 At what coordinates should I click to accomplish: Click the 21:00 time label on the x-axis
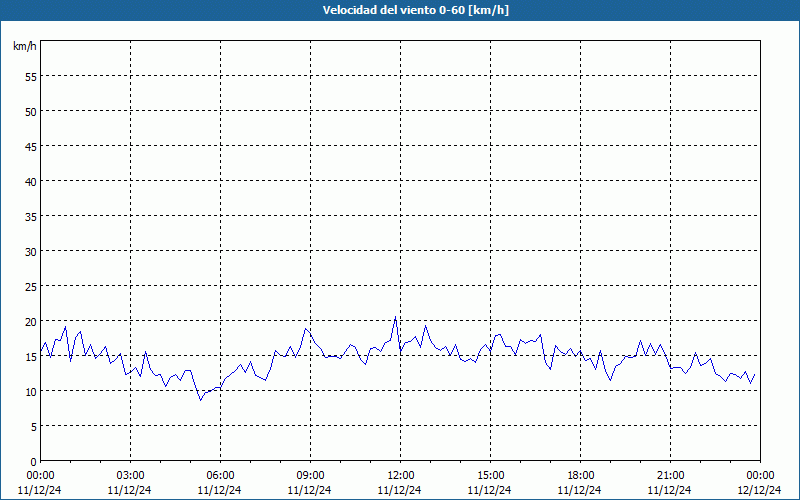pos(670,476)
